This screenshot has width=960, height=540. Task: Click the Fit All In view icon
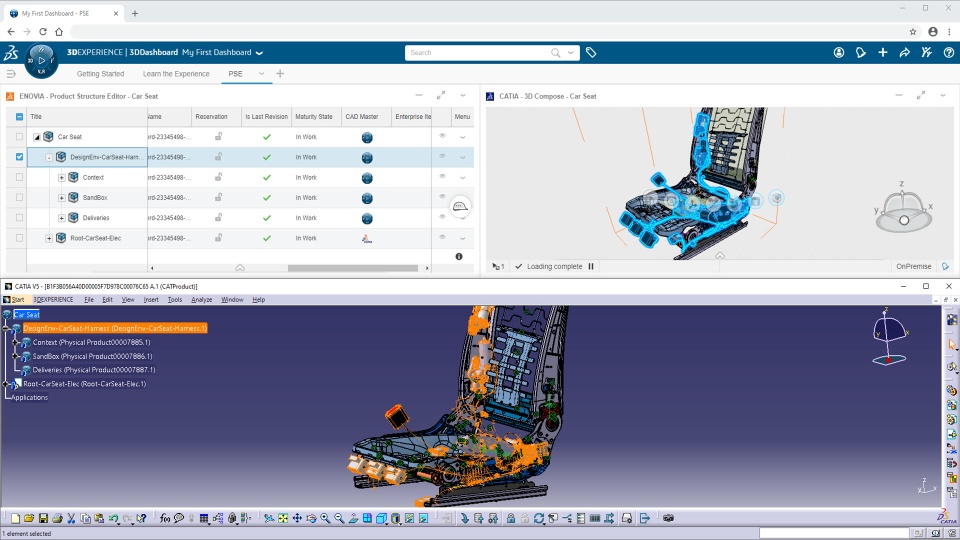(283, 519)
